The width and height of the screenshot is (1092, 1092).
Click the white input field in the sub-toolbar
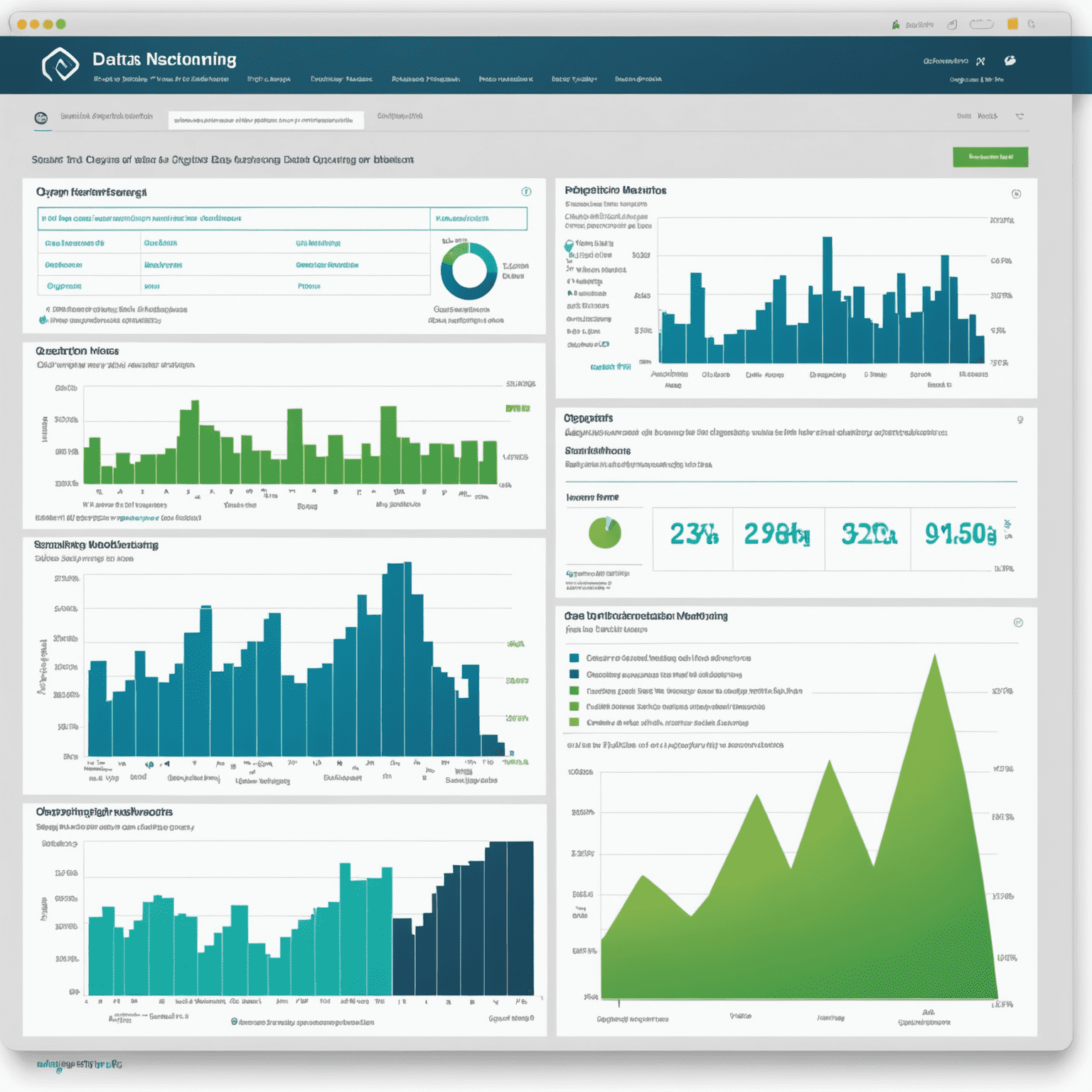click(266, 120)
